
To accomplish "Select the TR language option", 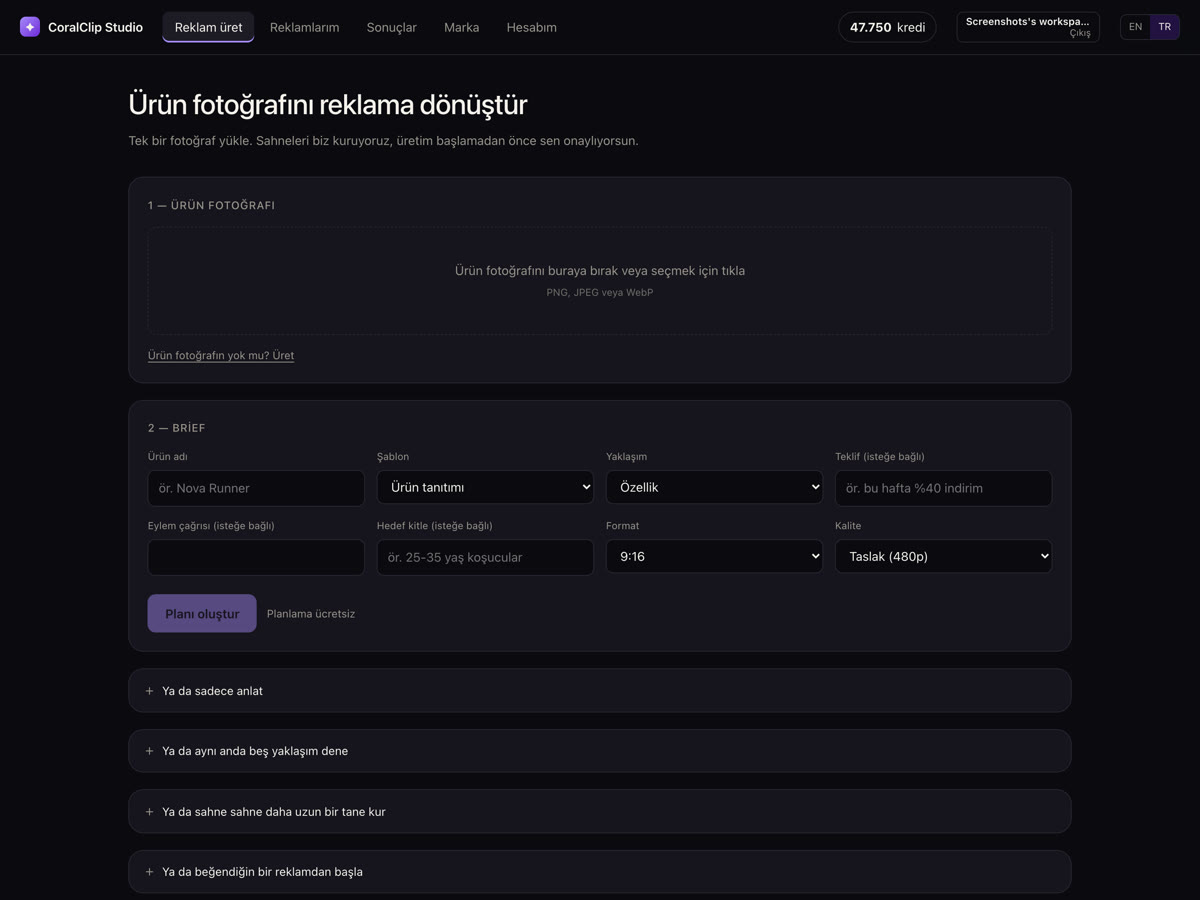I will [x=1164, y=27].
